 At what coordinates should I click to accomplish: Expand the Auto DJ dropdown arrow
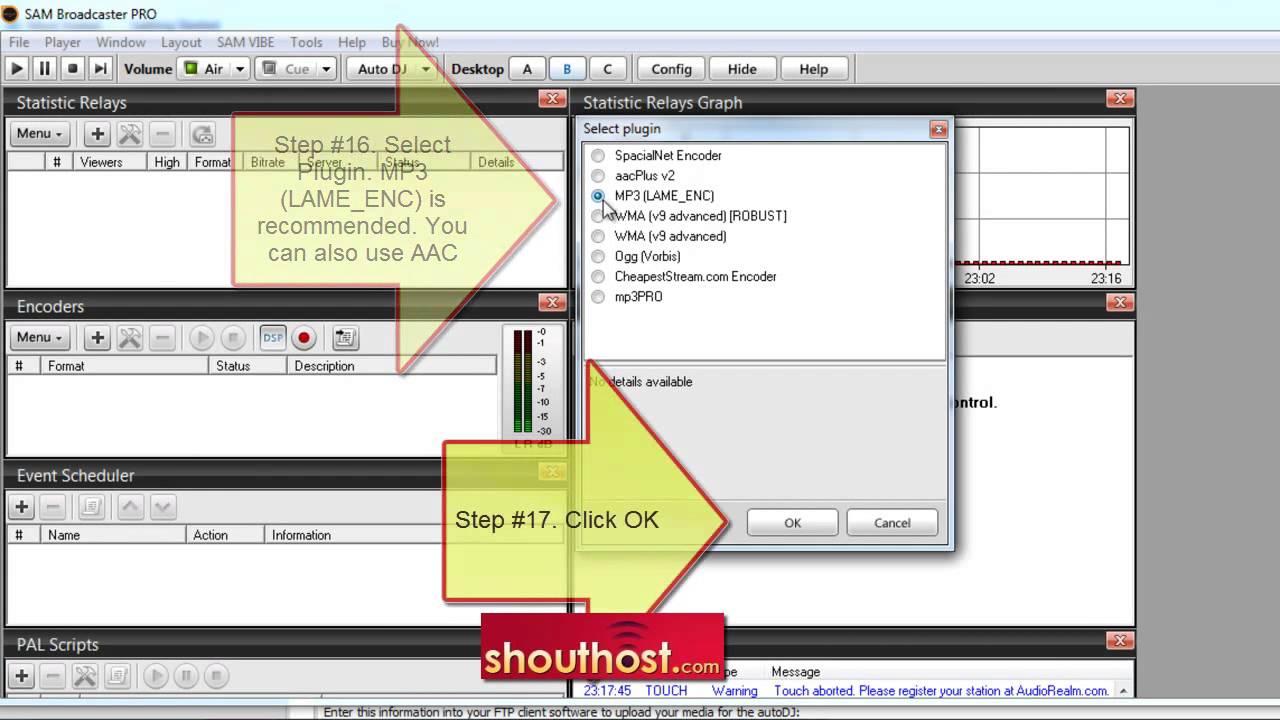(426, 69)
